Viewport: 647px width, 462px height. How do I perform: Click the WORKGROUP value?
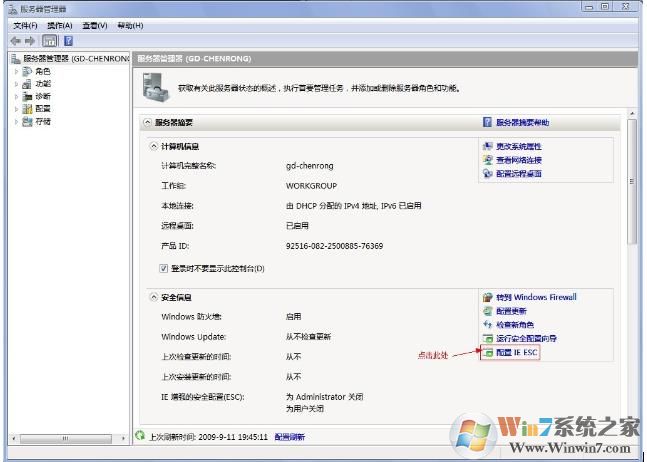click(312, 186)
